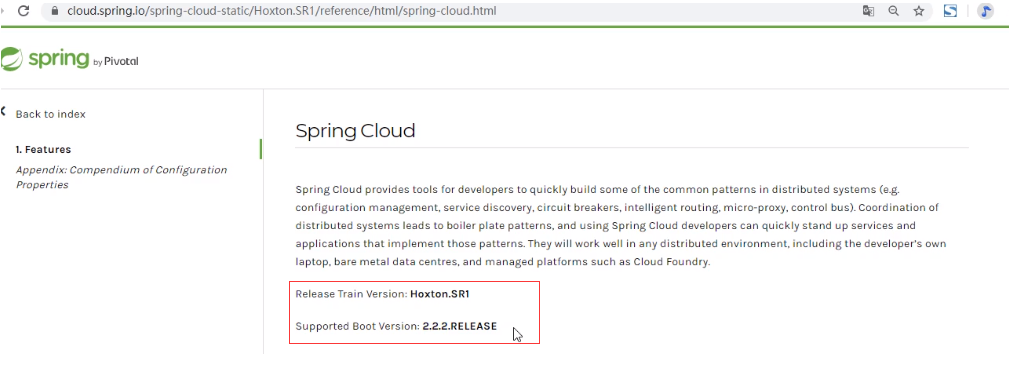Bookmark this page with the star icon

919,11
